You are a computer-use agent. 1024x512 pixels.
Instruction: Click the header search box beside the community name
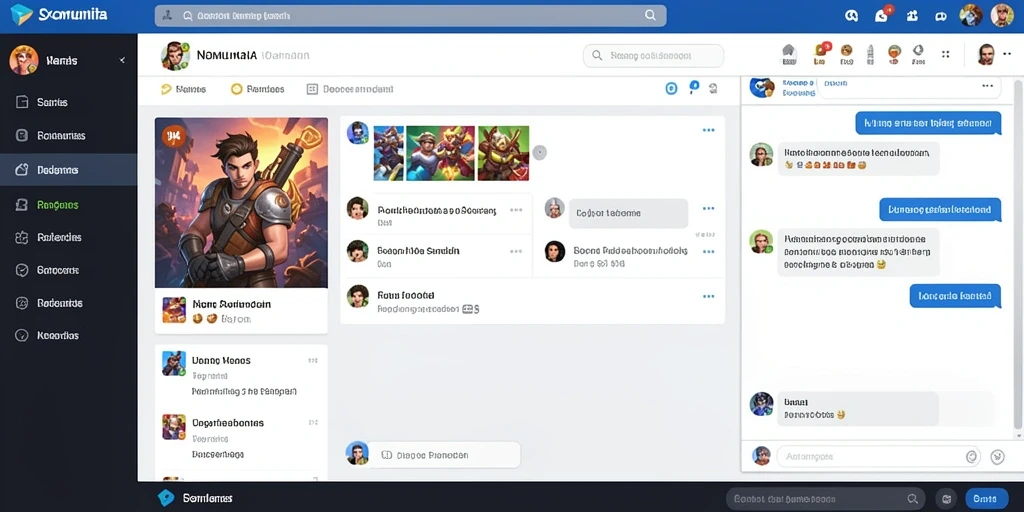click(653, 56)
